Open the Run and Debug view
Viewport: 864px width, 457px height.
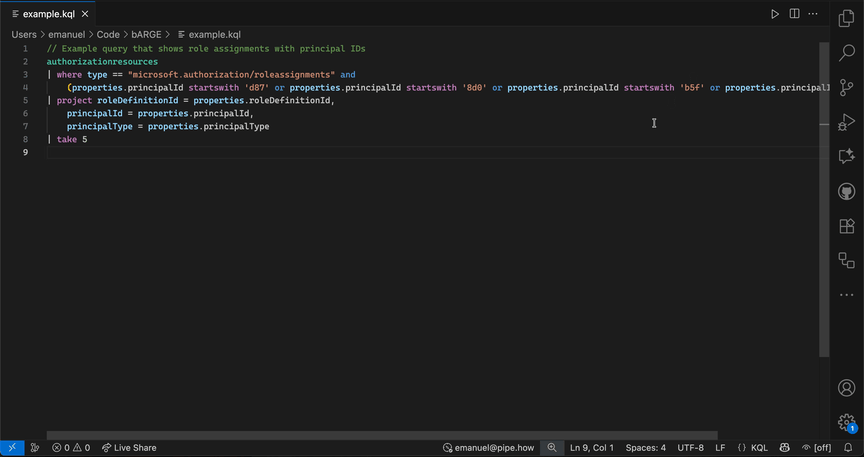pos(846,122)
